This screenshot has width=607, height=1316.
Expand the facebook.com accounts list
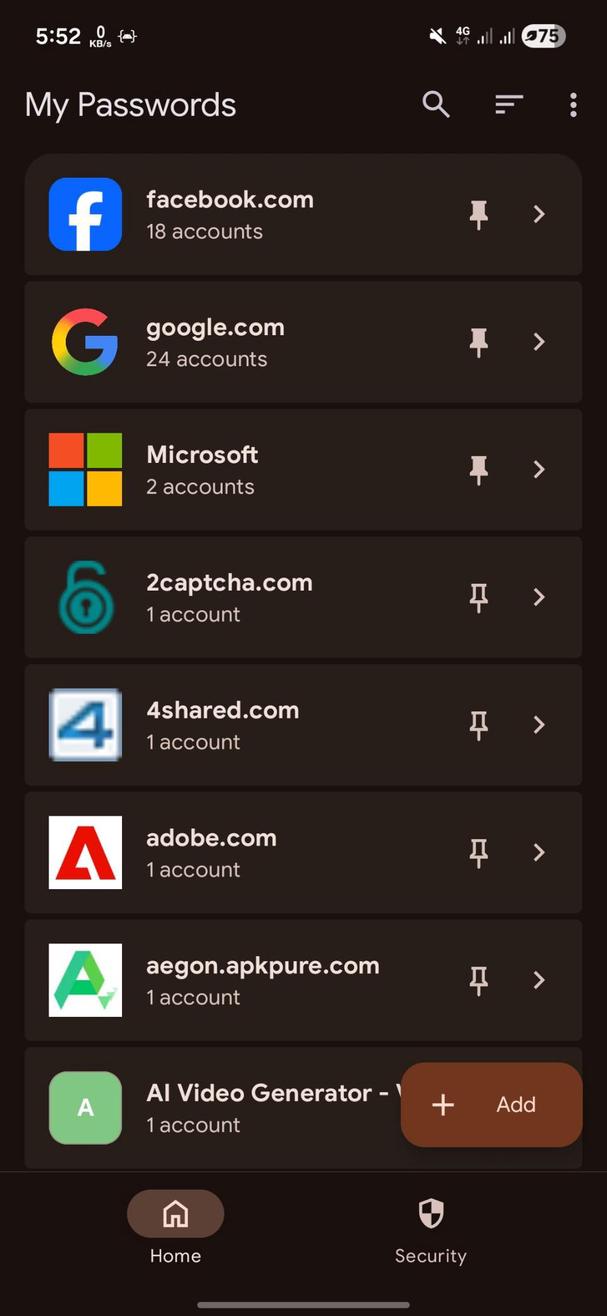(538, 214)
